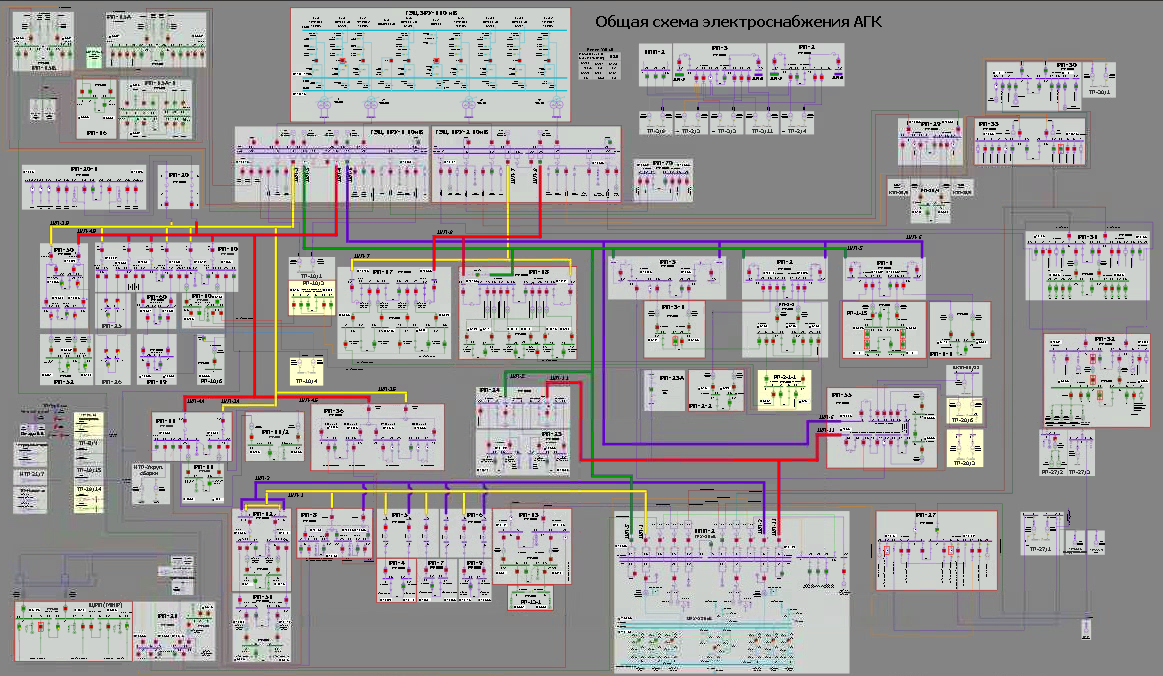Click the yellow ШЛ-39 feeder line label
The image size is (1163, 676).
(58, 222)
